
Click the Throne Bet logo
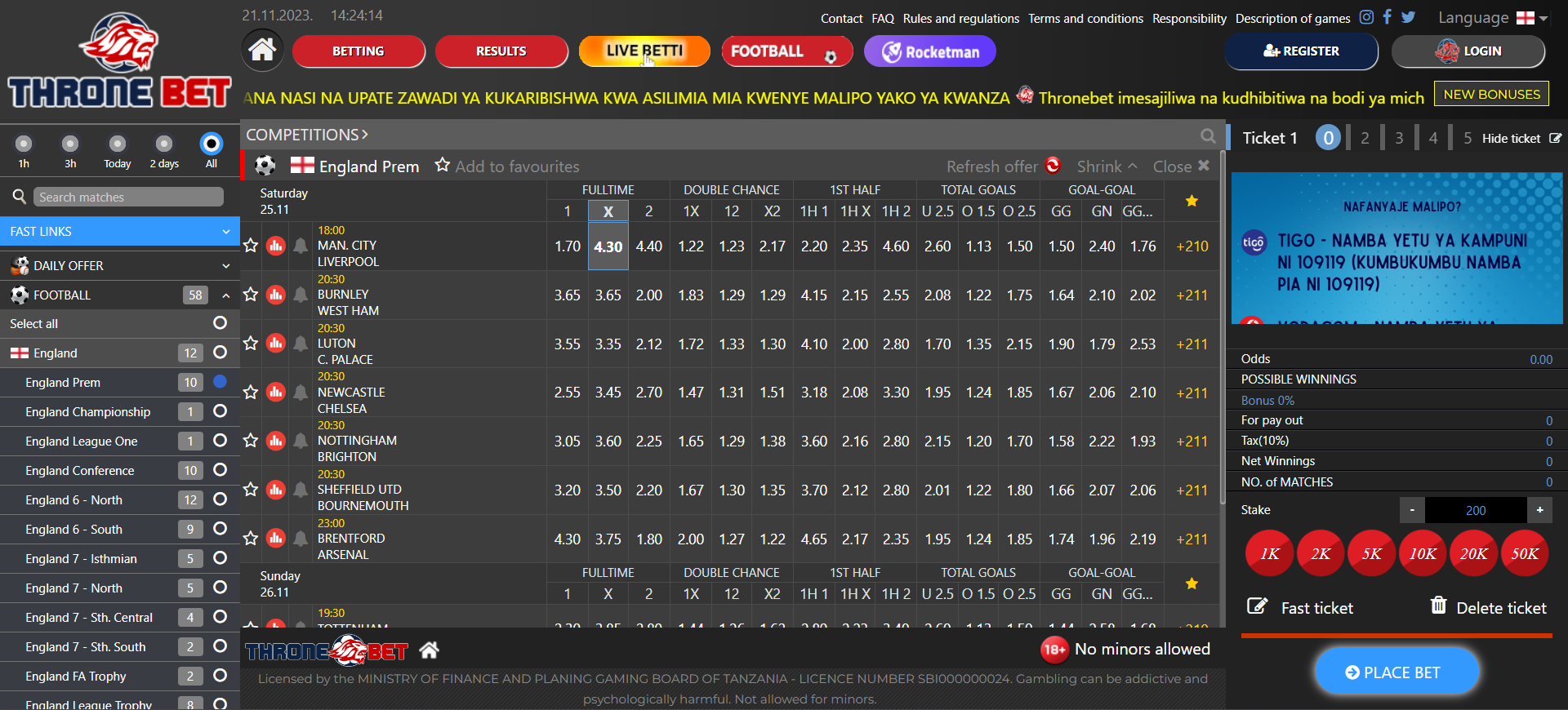[119, 61]
